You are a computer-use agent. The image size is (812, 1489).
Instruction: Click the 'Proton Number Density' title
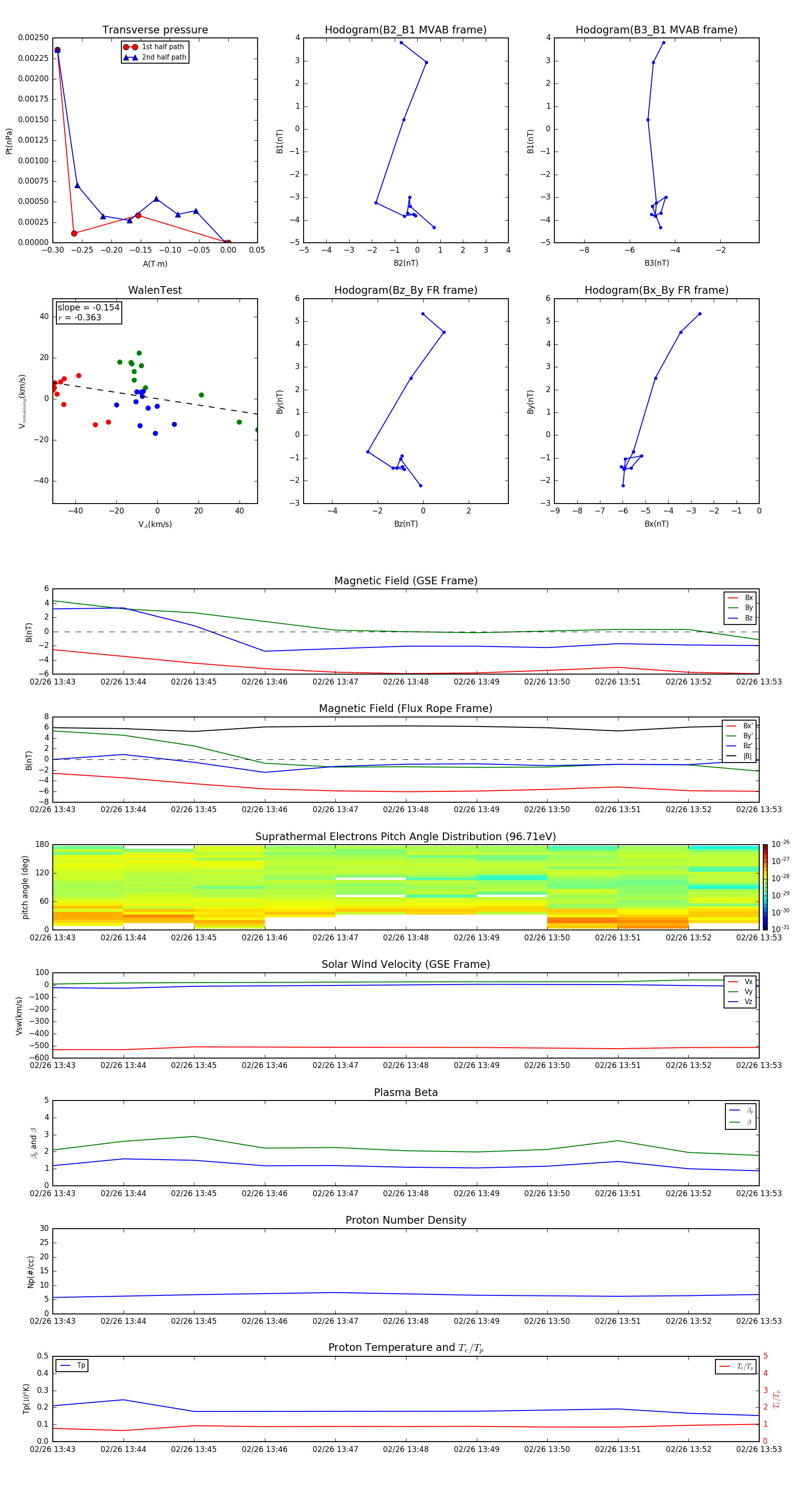pos(406,1221)
